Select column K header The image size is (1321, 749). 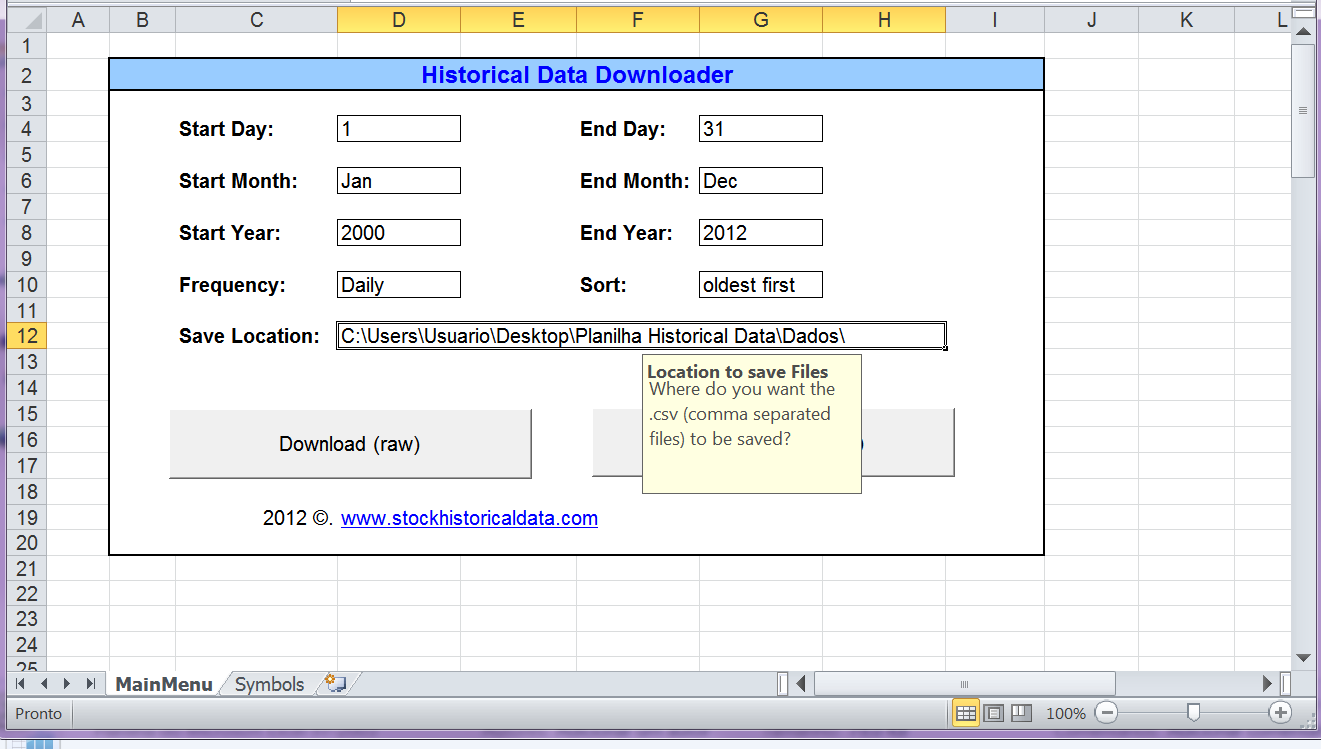[1186, 19]
